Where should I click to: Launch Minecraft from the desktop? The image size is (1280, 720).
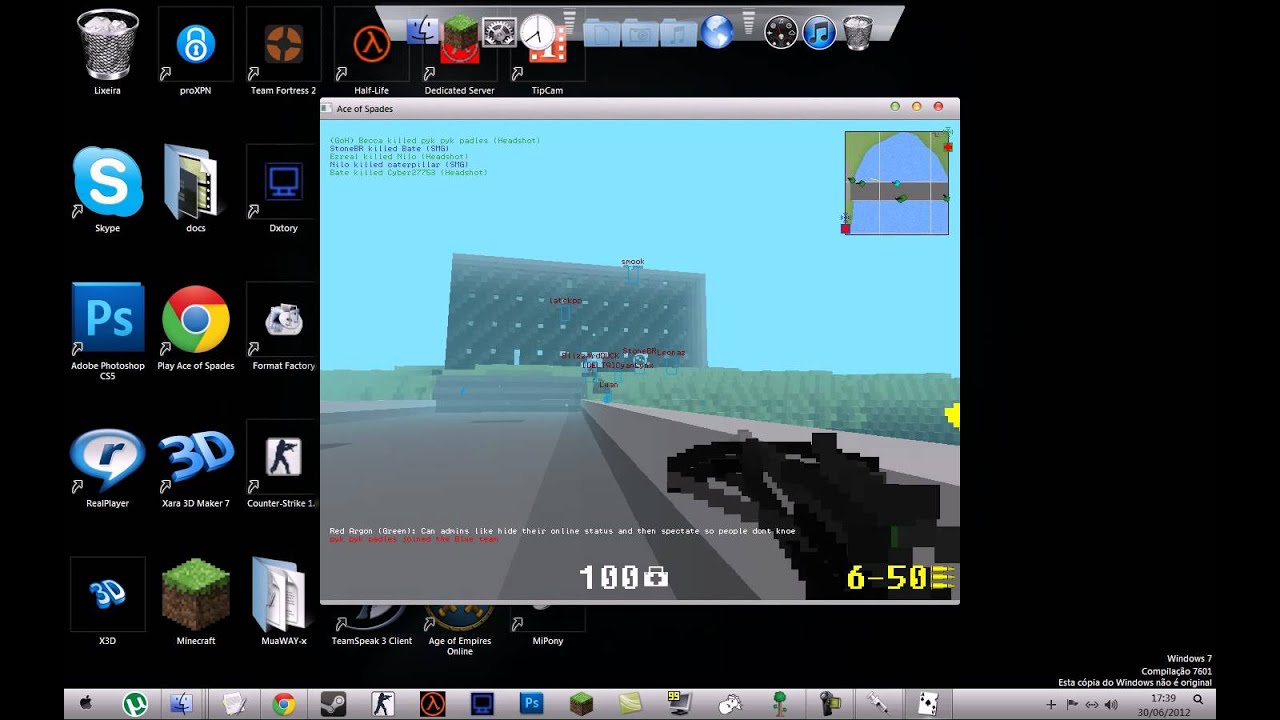click(x=196, y=602)
